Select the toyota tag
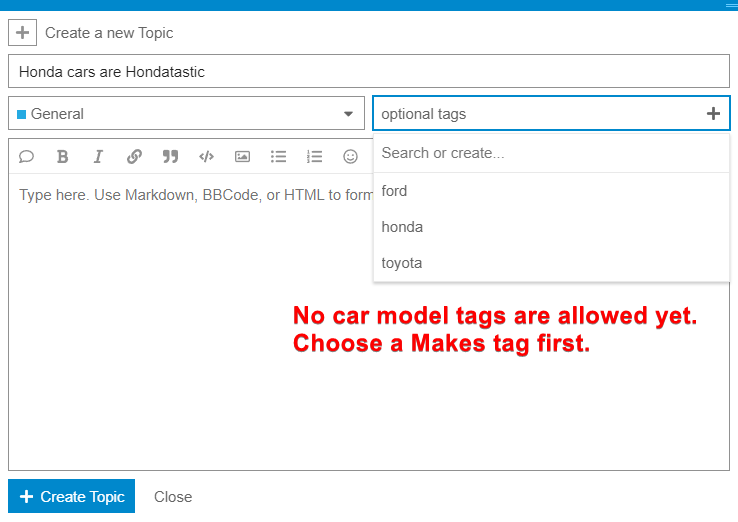This screenshot has height=522, width=738. (551, 263)
